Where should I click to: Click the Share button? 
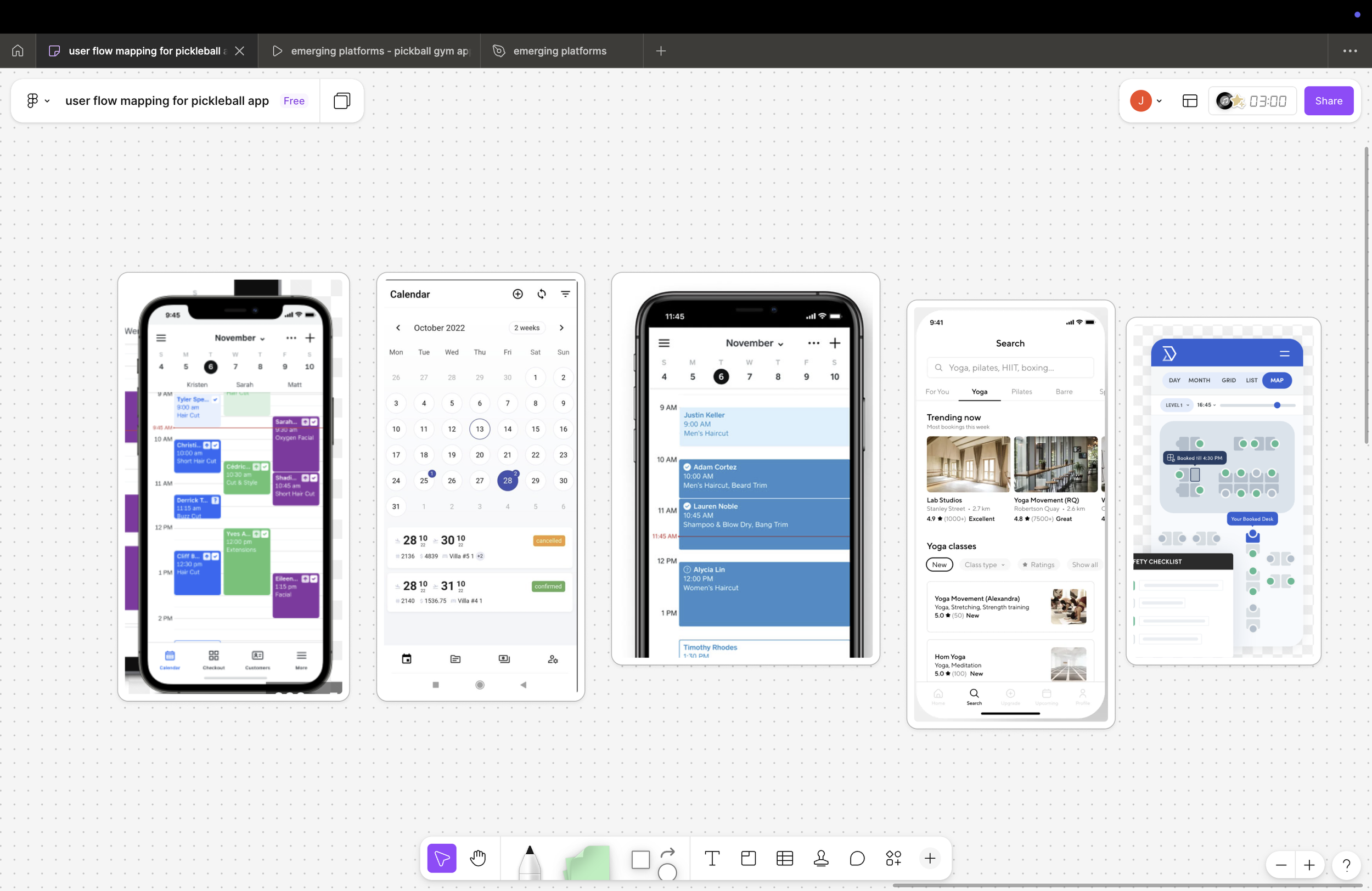pos(1328,101)
